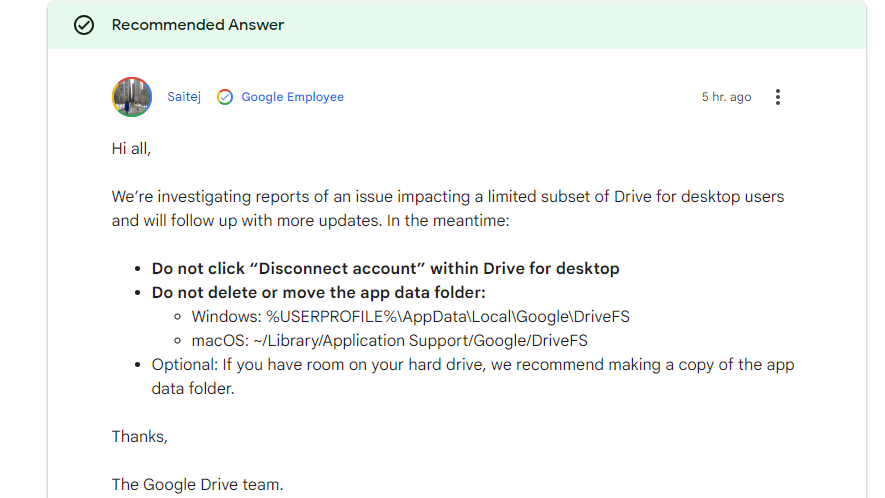Screen dimensions: 885x498
Task: Click "The Google Drive team." signature
Action: [x=198, y=485]
